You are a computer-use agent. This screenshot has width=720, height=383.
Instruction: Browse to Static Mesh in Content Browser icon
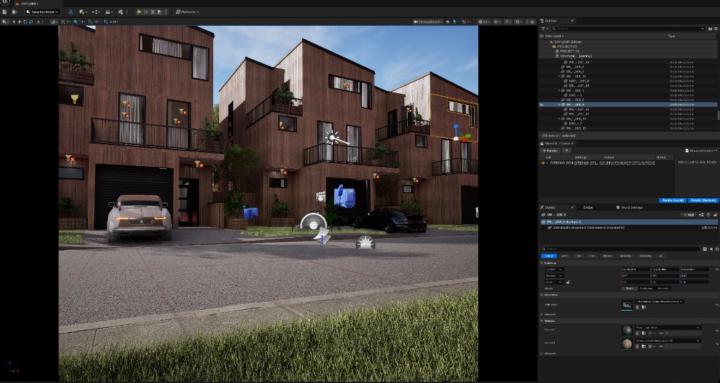[x=644, y=307]
